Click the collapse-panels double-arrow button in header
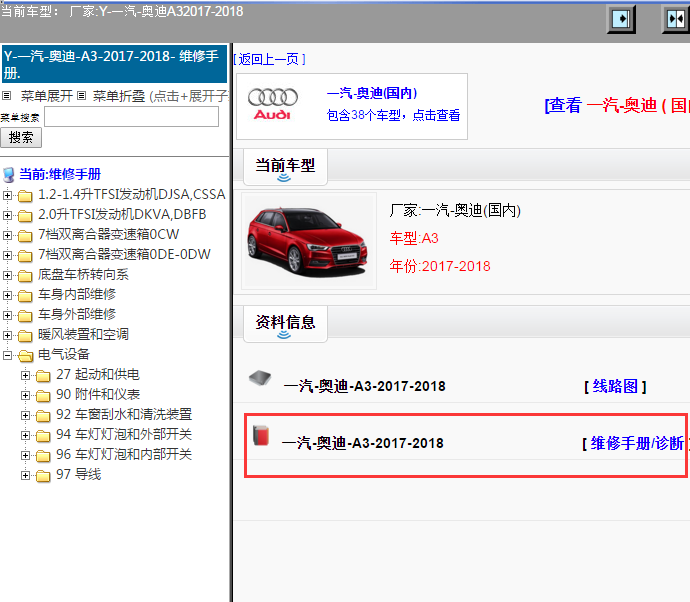 (x=676, y=19)
